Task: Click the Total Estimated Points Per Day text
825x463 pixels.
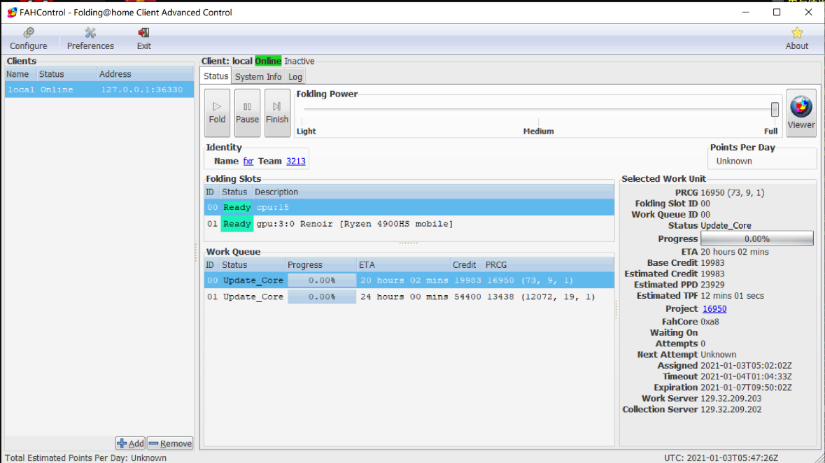Action: point(86,458)
